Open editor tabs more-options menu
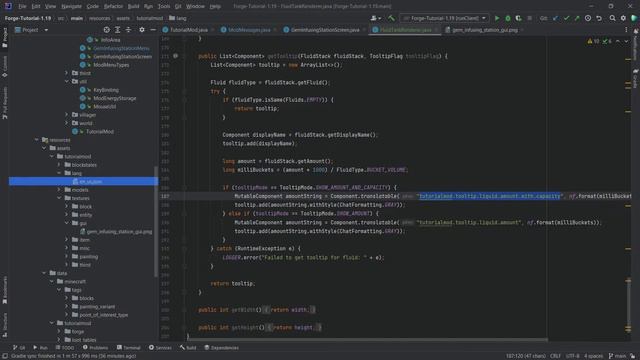This screenshot has width=640, height=360. [626, 30]
